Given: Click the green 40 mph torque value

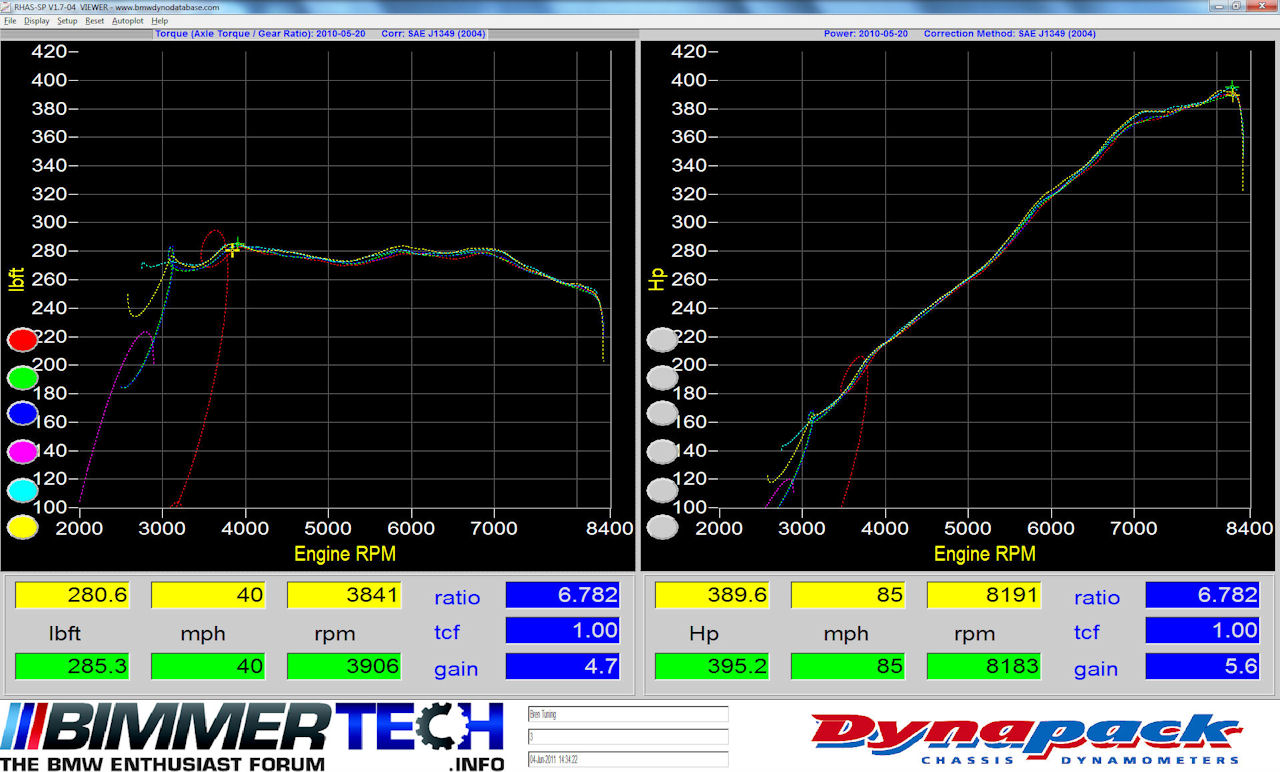Looking at the screenshot, I should [x=208, y=667].
